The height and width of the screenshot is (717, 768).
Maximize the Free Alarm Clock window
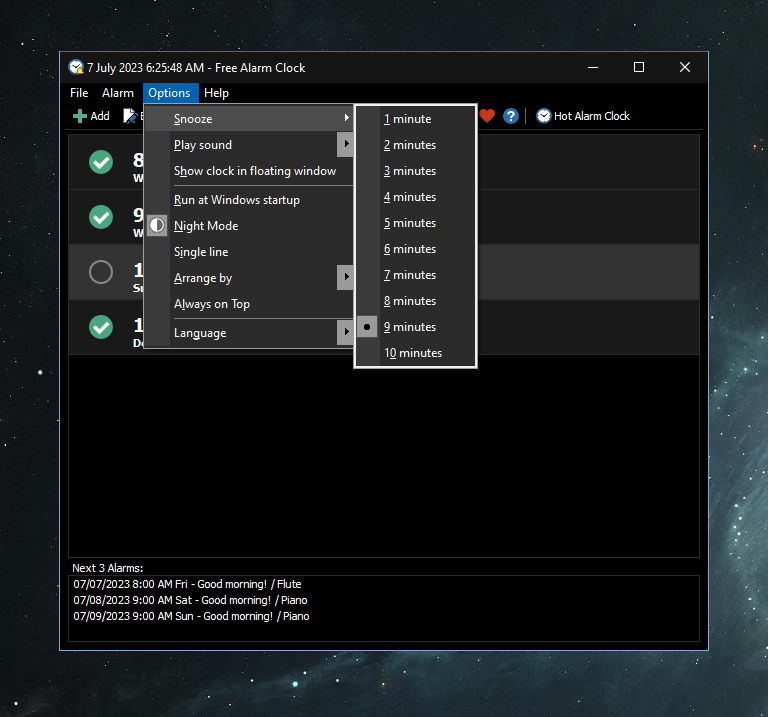(639, 67)
